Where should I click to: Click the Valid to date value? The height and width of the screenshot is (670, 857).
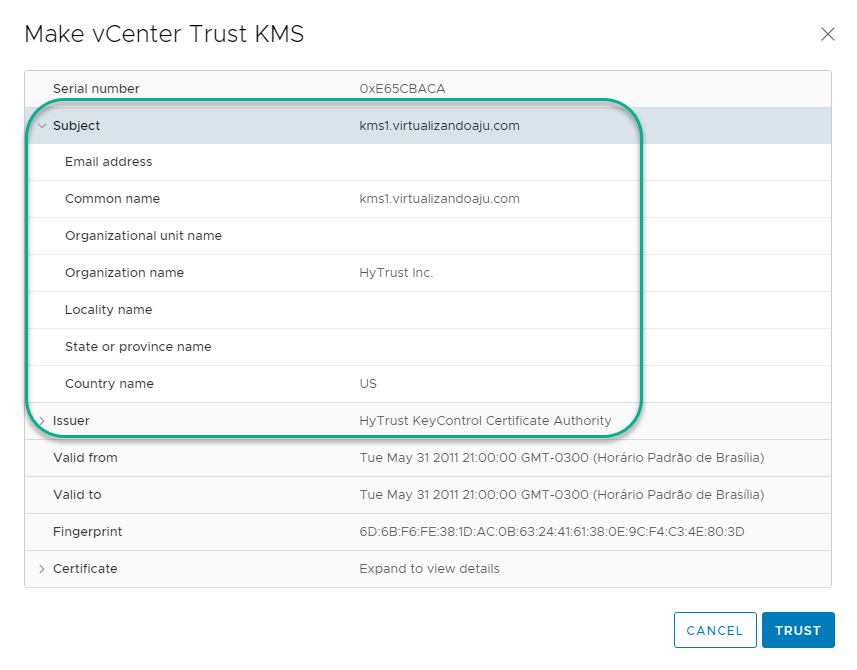pos(561,495)
